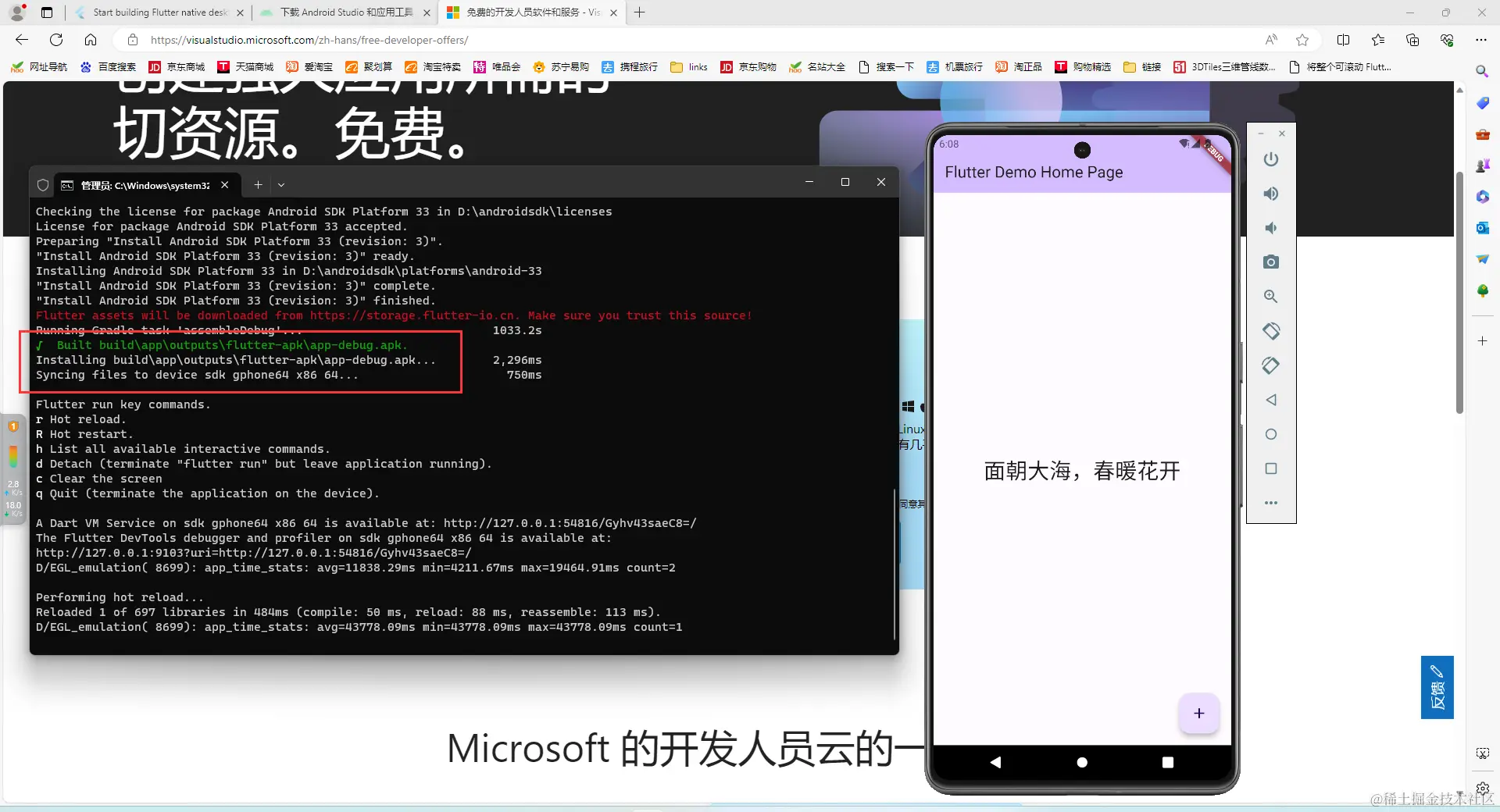
Task: Add this page to favorites with the star
Action: (1302, 40)
